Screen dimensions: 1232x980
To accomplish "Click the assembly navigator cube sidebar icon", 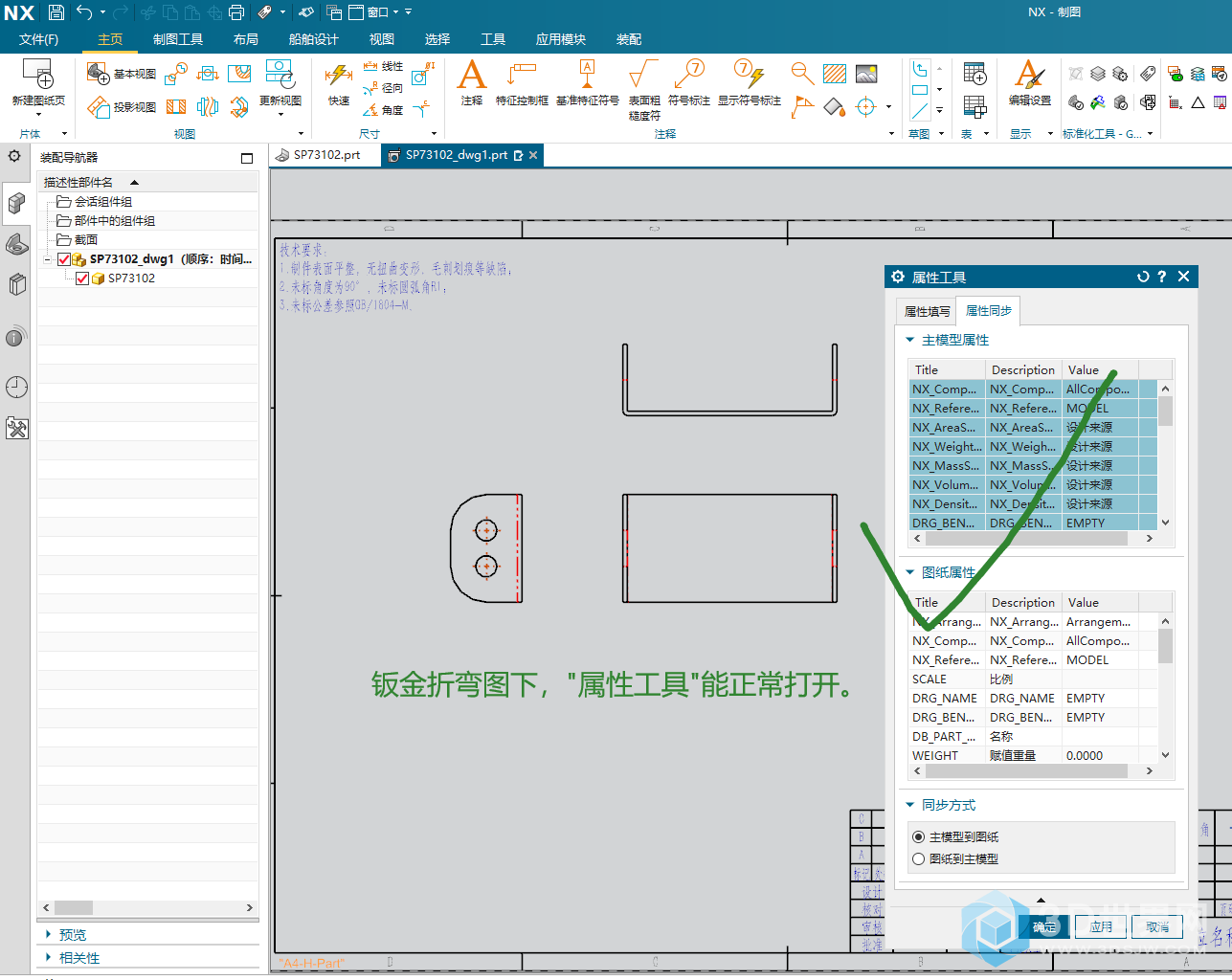I will (16, 202).
